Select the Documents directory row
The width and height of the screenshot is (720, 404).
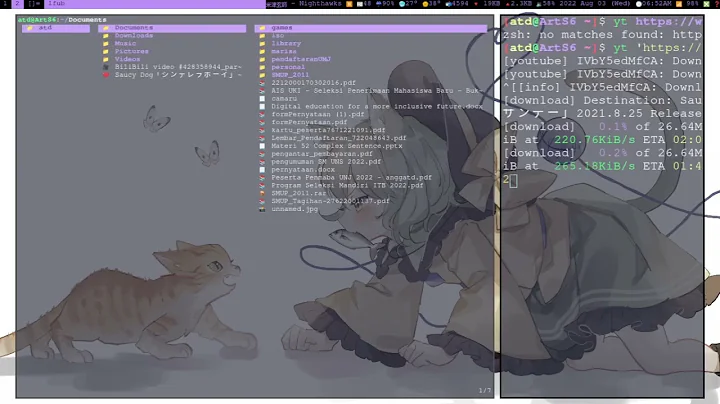click(x=172, y=28)
